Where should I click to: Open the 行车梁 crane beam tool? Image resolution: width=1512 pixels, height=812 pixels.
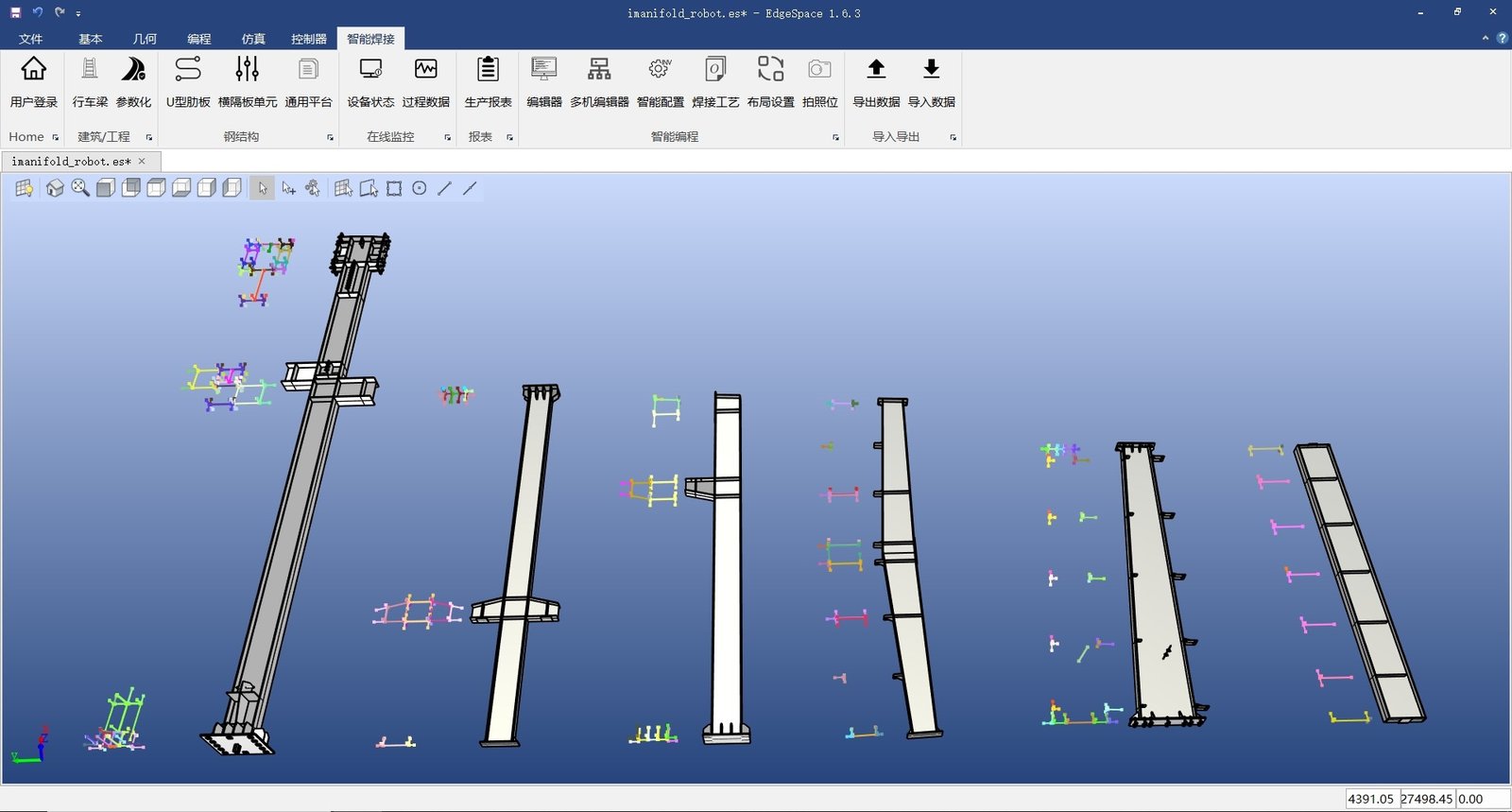pyautogui.click(x=90, y=81)
